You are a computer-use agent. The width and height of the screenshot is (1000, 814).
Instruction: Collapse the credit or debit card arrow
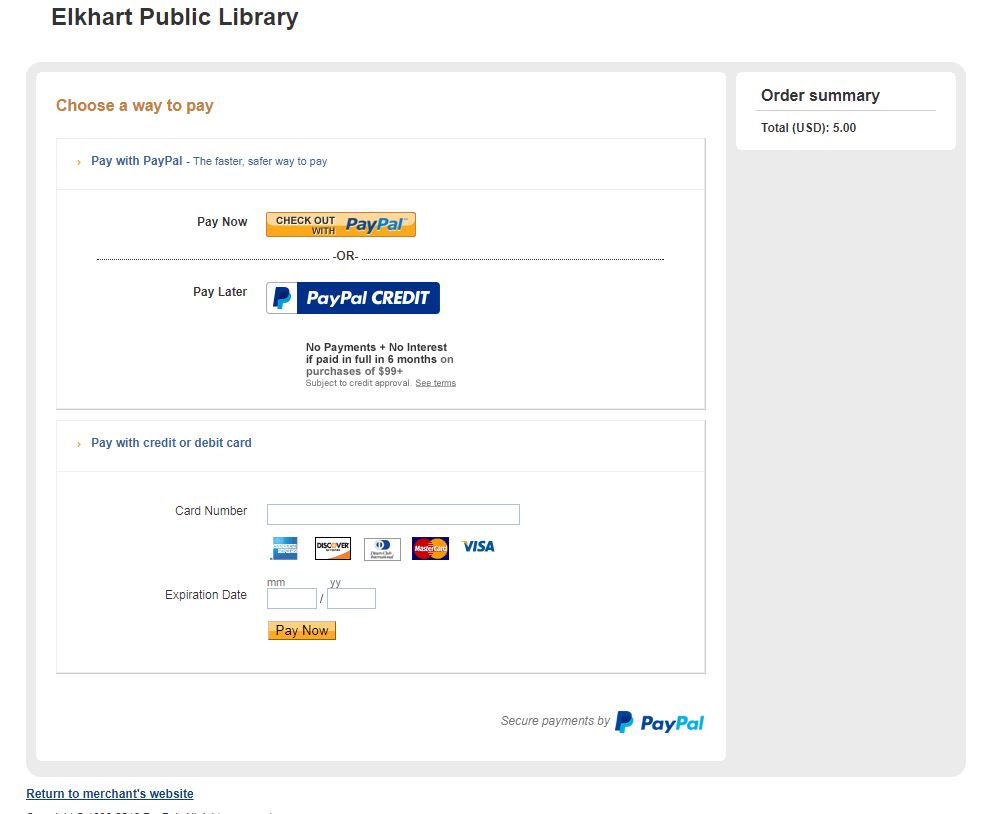pos(79,444)
